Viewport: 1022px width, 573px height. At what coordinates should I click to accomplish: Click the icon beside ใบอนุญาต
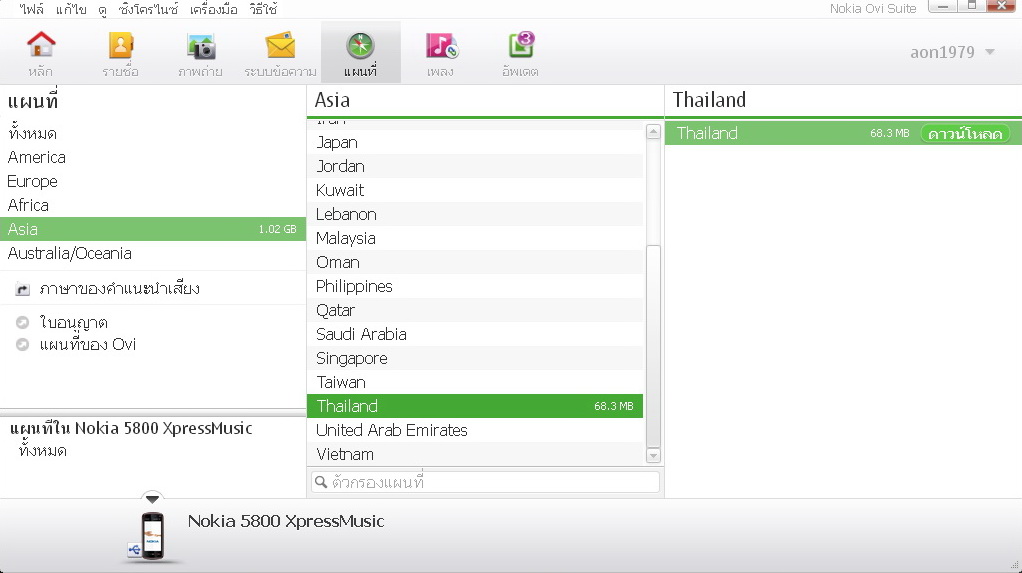pyautogui.click(x=23, y=323)
